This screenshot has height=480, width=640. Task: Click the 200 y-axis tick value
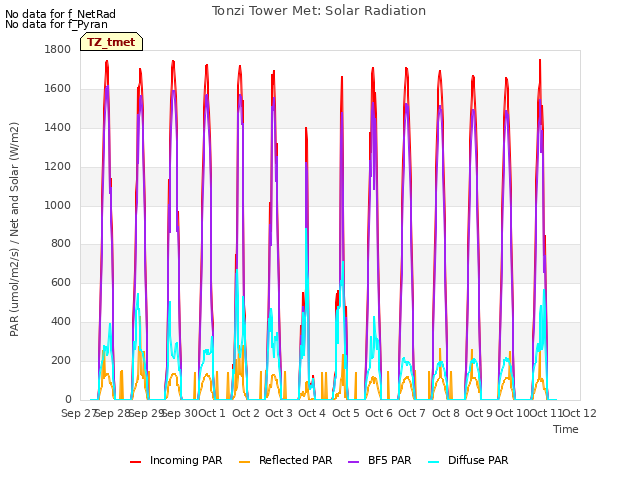[61, 360]
